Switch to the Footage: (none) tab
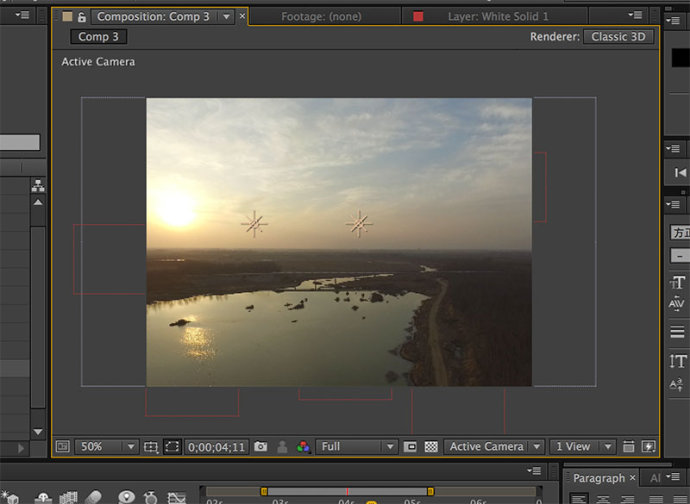The height and width of the screenshot is (504, 690). (x=321, y=17)
